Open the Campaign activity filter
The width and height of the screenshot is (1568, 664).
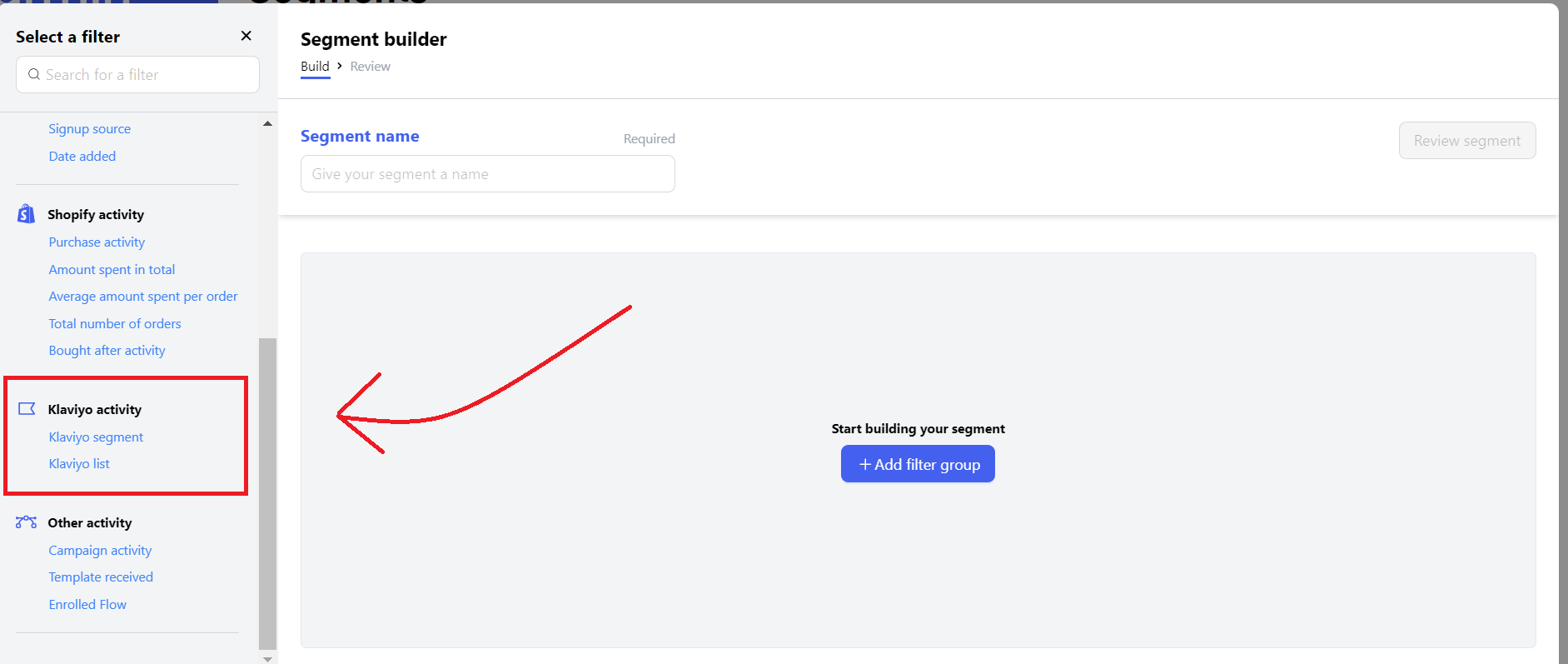100,551
